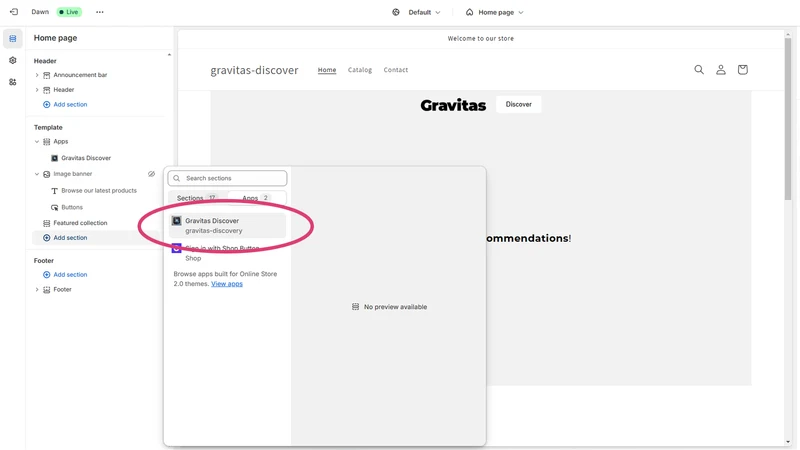The image size is (800, 450).
Task: Click the Welcome to our store announcement
Action: click(481, 38)
